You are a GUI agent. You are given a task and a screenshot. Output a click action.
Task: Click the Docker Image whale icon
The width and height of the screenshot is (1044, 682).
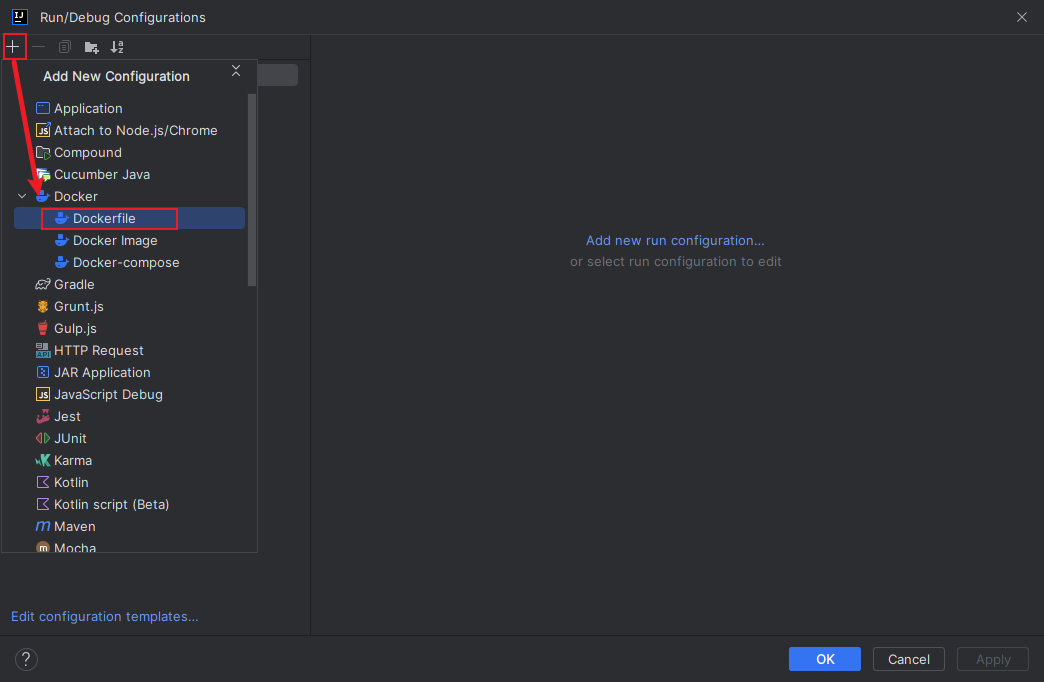click(x=61, y=240)
